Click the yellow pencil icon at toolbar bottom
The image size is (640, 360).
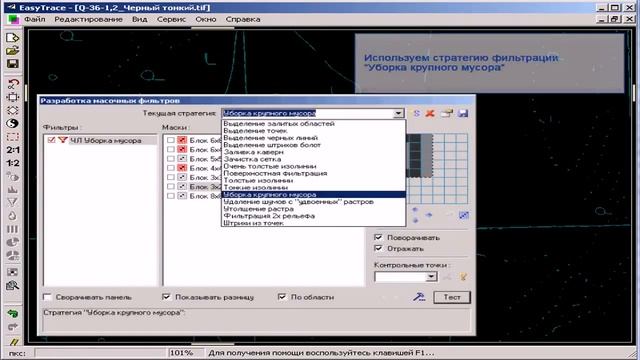14,341
